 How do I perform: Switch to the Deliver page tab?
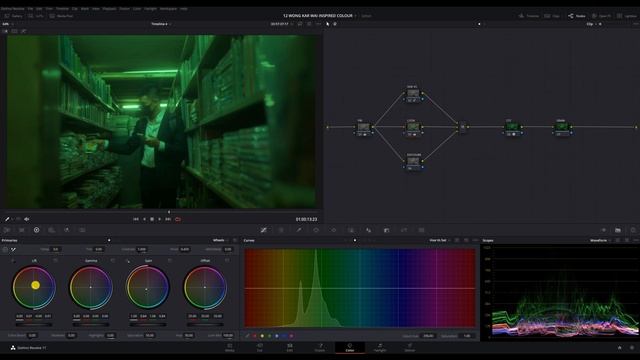point(409,348)
